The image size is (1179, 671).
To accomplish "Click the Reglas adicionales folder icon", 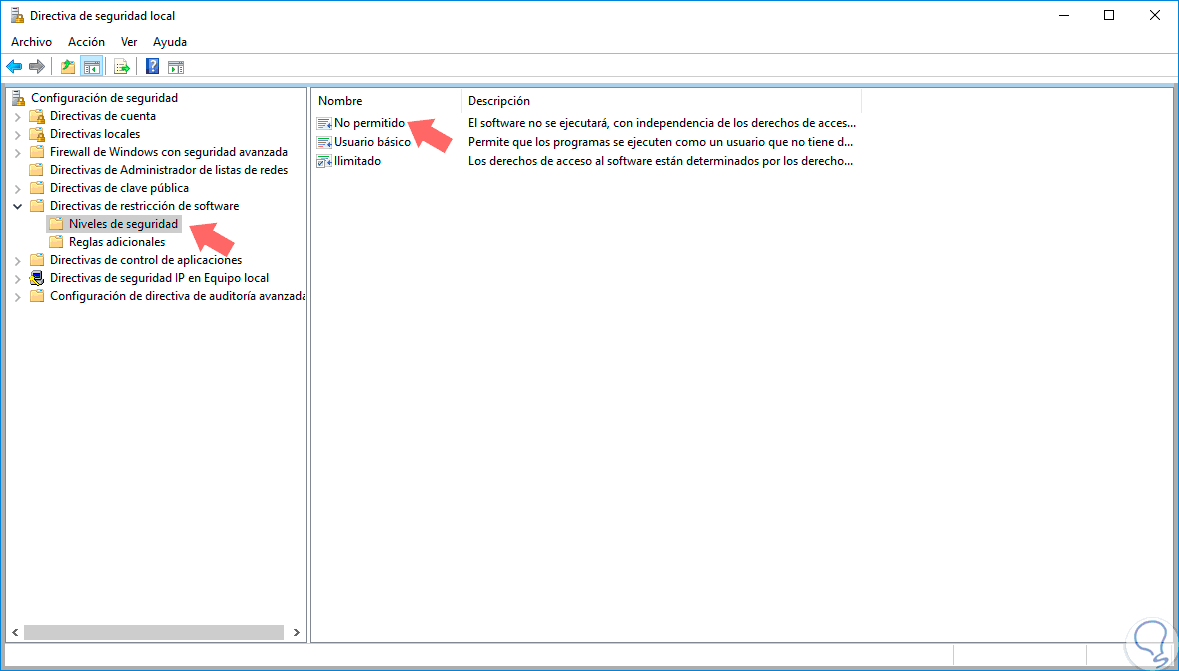I will tap(56, 242).
